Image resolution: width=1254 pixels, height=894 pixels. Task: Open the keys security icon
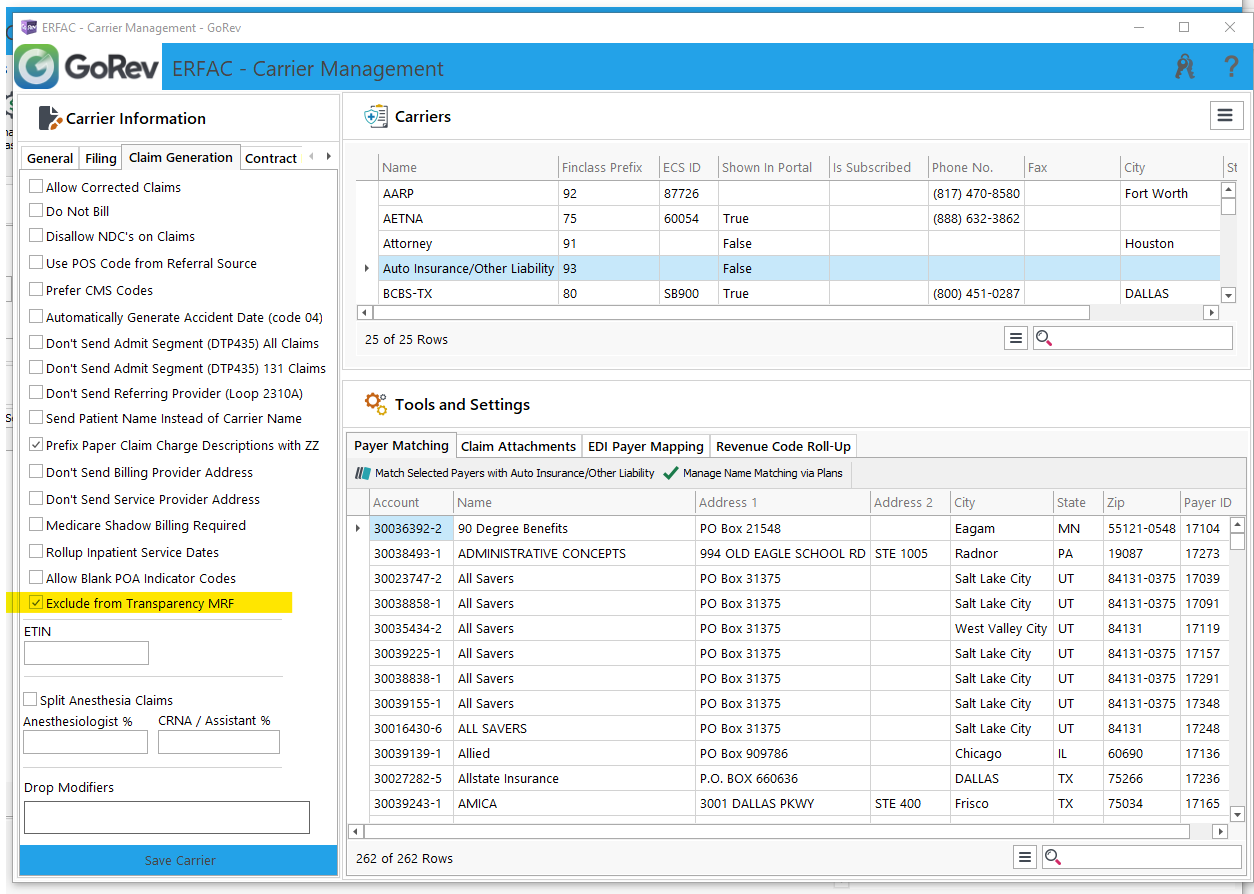[x=1185, y=67]
